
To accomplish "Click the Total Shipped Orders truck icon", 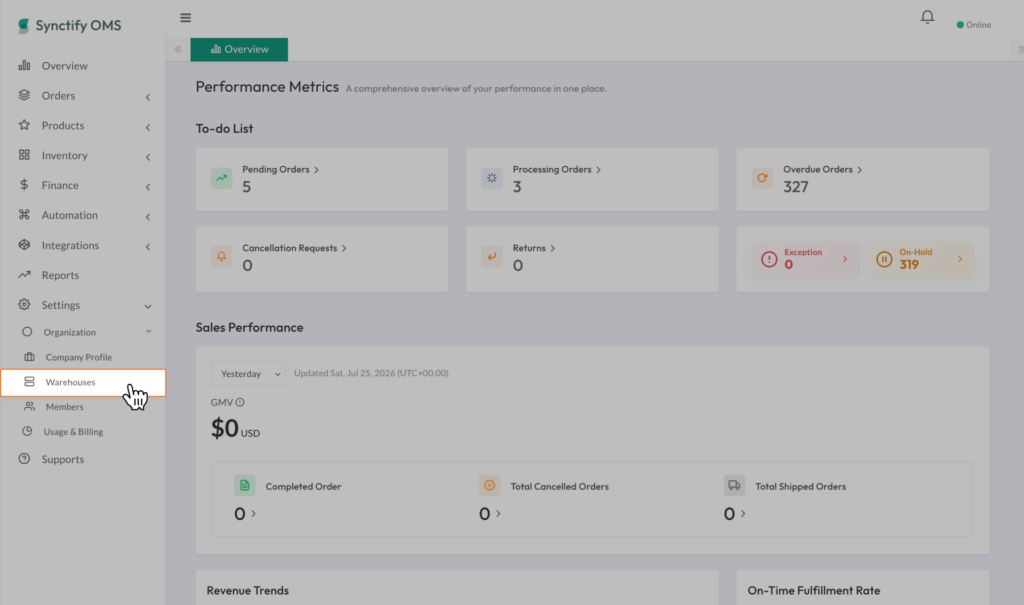I will [734, 485].
